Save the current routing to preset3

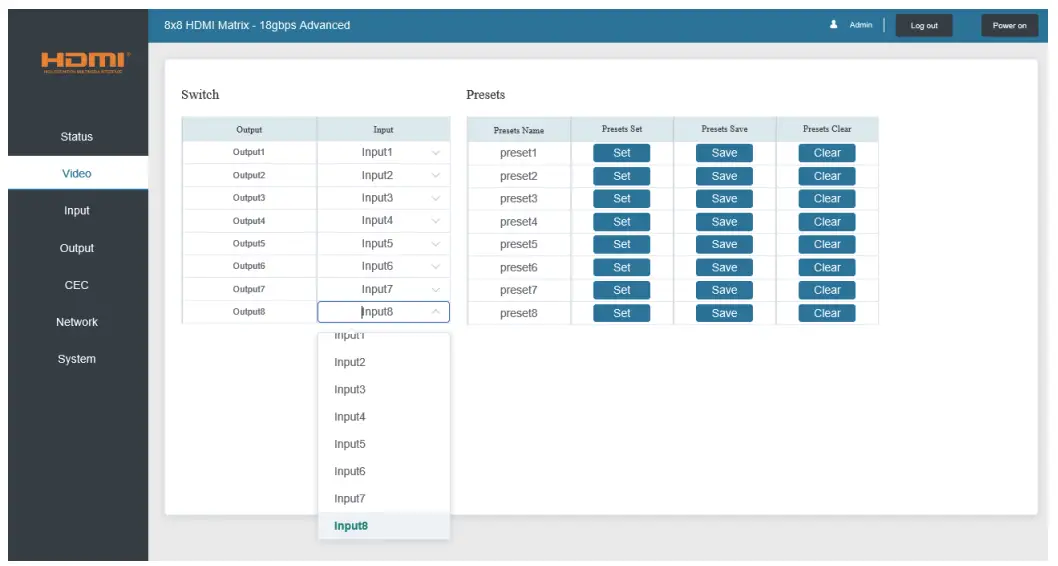724,199
